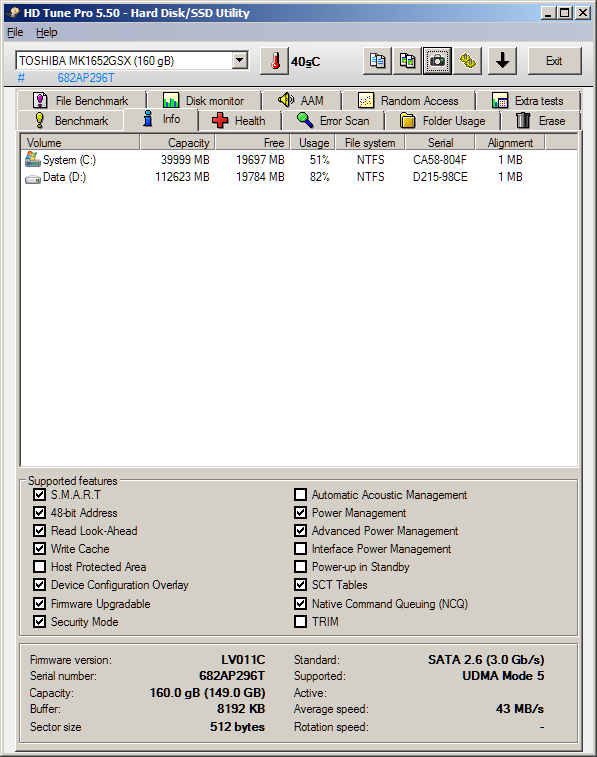Expand the TOSHIBA MK1652GSX drive dropdown

point(239,61)
